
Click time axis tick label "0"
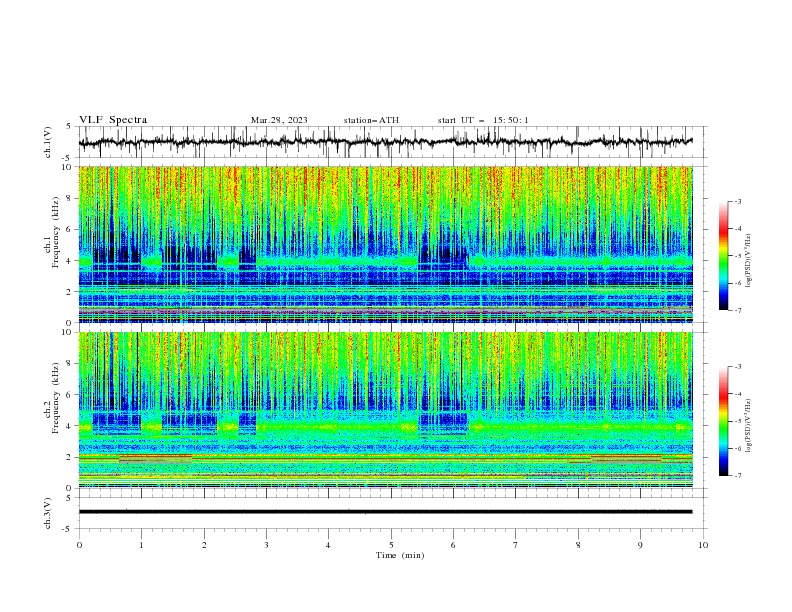coord(79,545)
